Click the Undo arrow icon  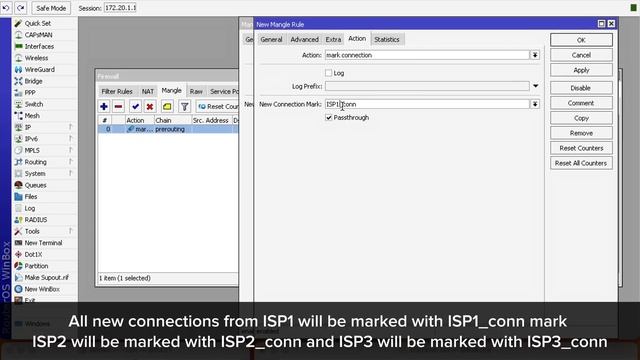[6, 8]
